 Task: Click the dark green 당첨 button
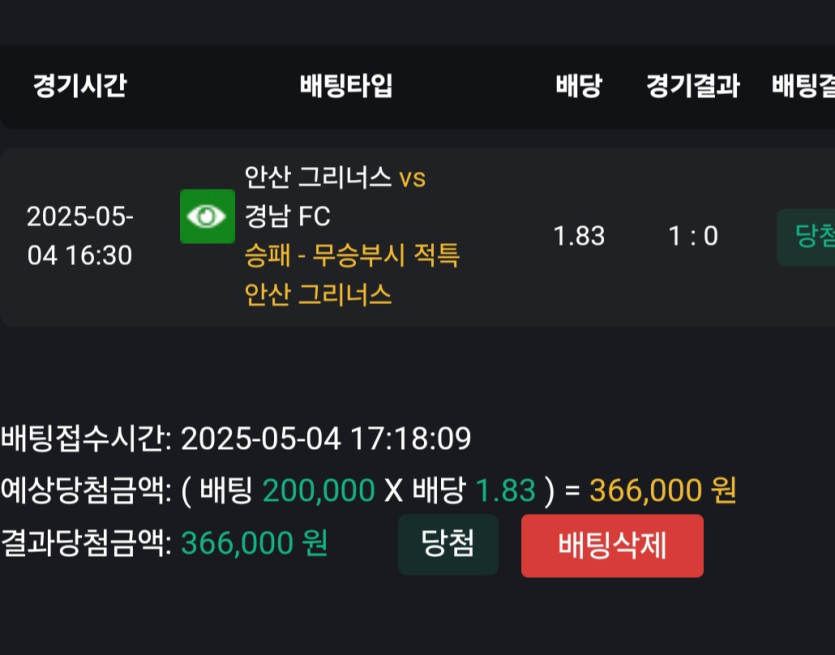pos(448,544)
